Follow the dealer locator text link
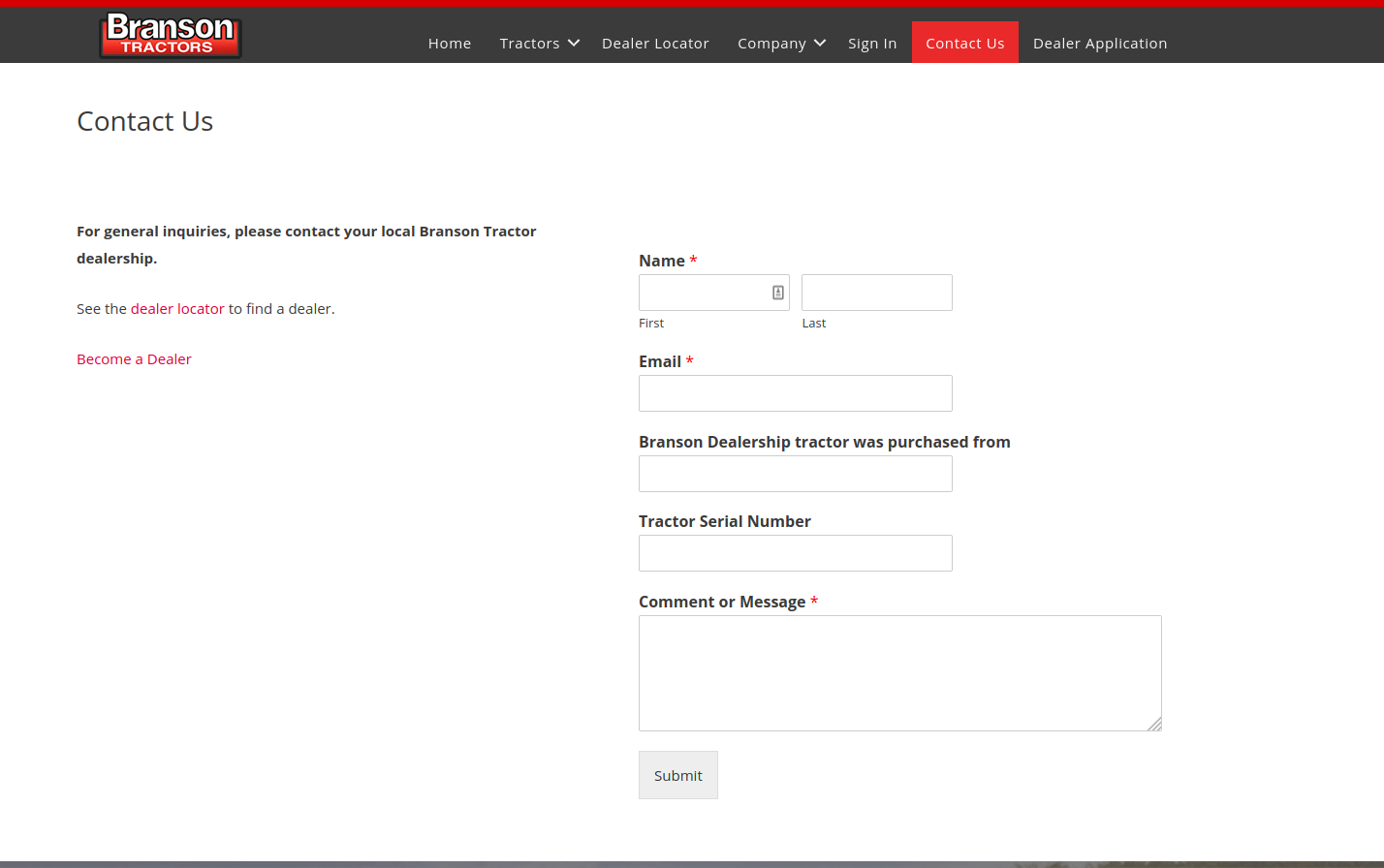The image size is (1384, 868). 177,308
